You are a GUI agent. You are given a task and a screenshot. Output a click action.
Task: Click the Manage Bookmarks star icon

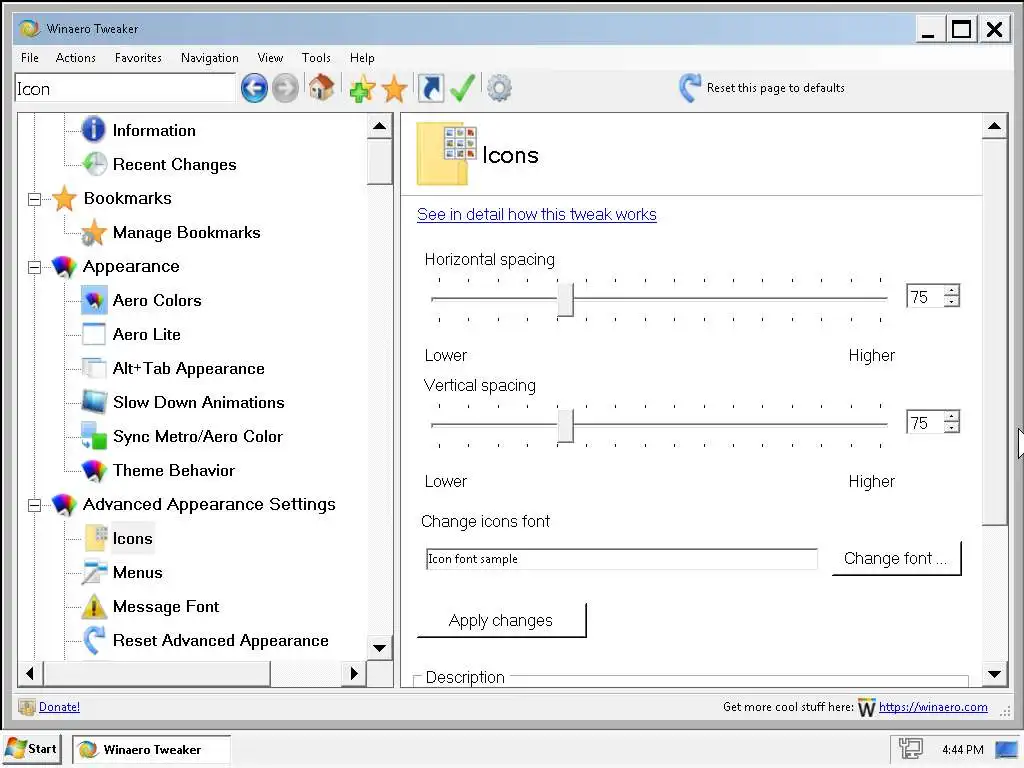(94, 232)
